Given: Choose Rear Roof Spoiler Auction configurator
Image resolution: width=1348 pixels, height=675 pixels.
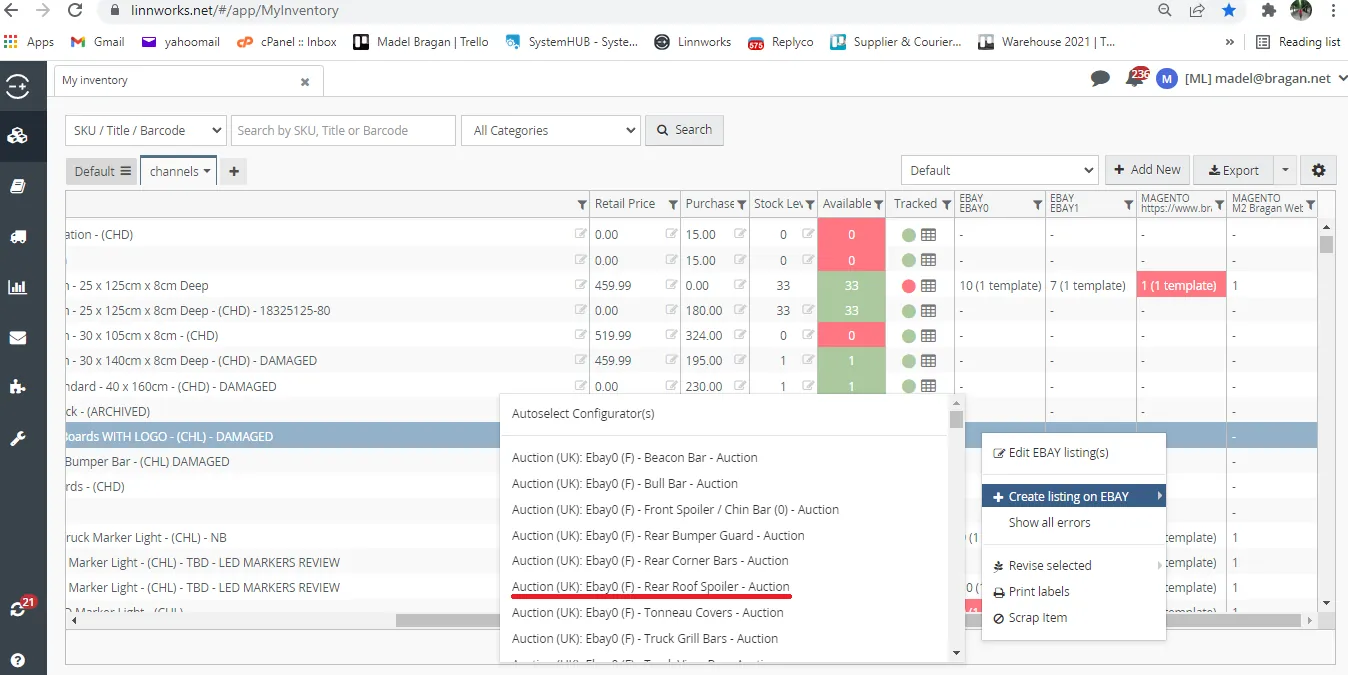Looking at the screenshot, I should 651,587.
